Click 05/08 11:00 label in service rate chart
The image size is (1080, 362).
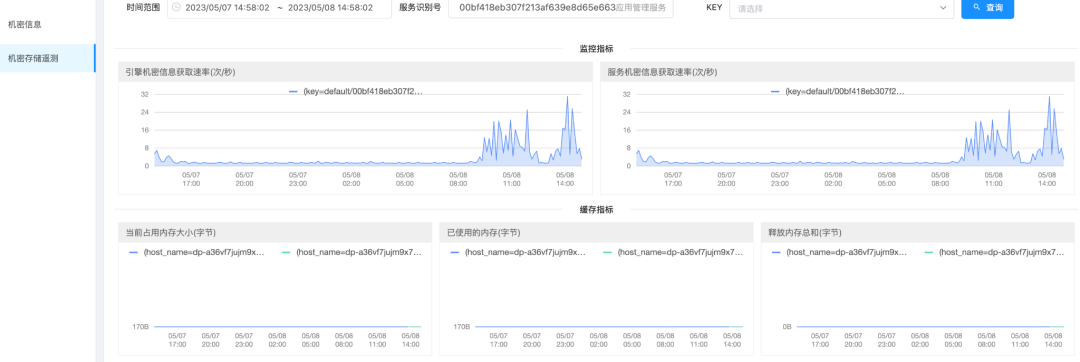tap(993, 179)
